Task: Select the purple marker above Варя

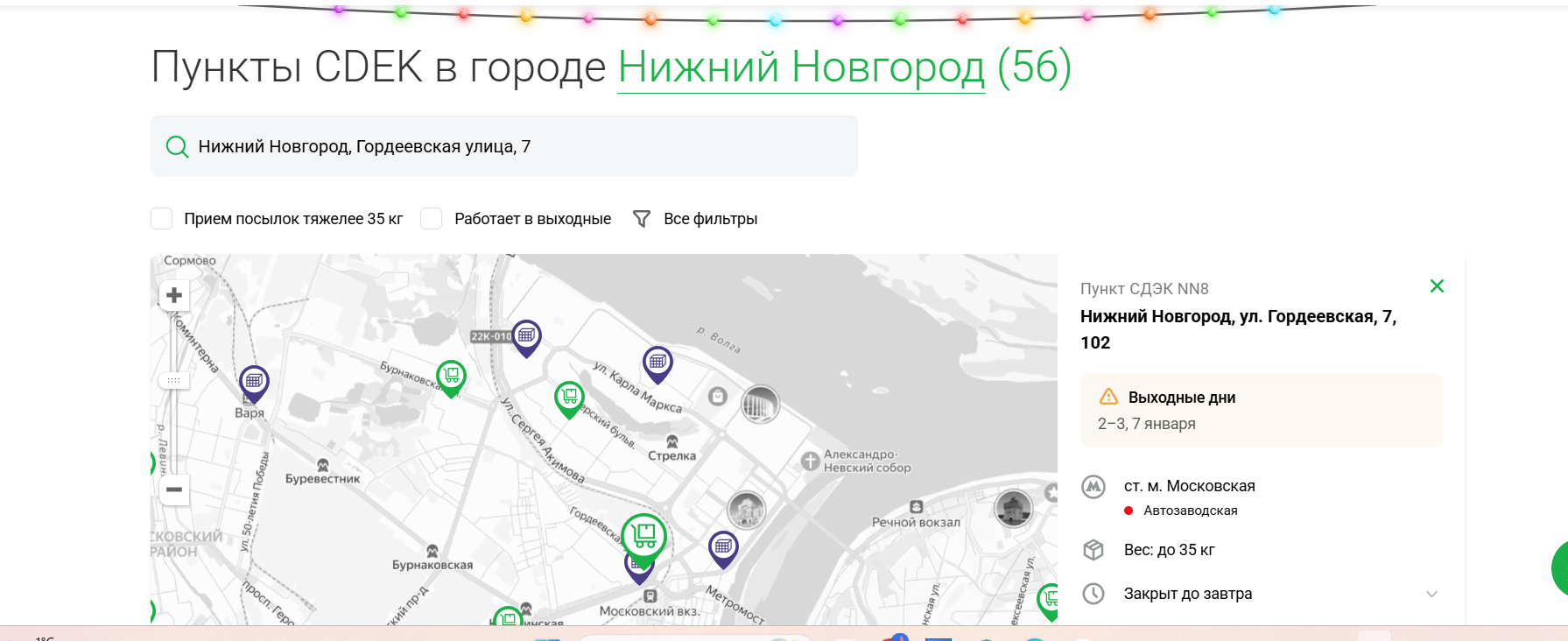Action: pyautogui.click(x=254, y=383)
